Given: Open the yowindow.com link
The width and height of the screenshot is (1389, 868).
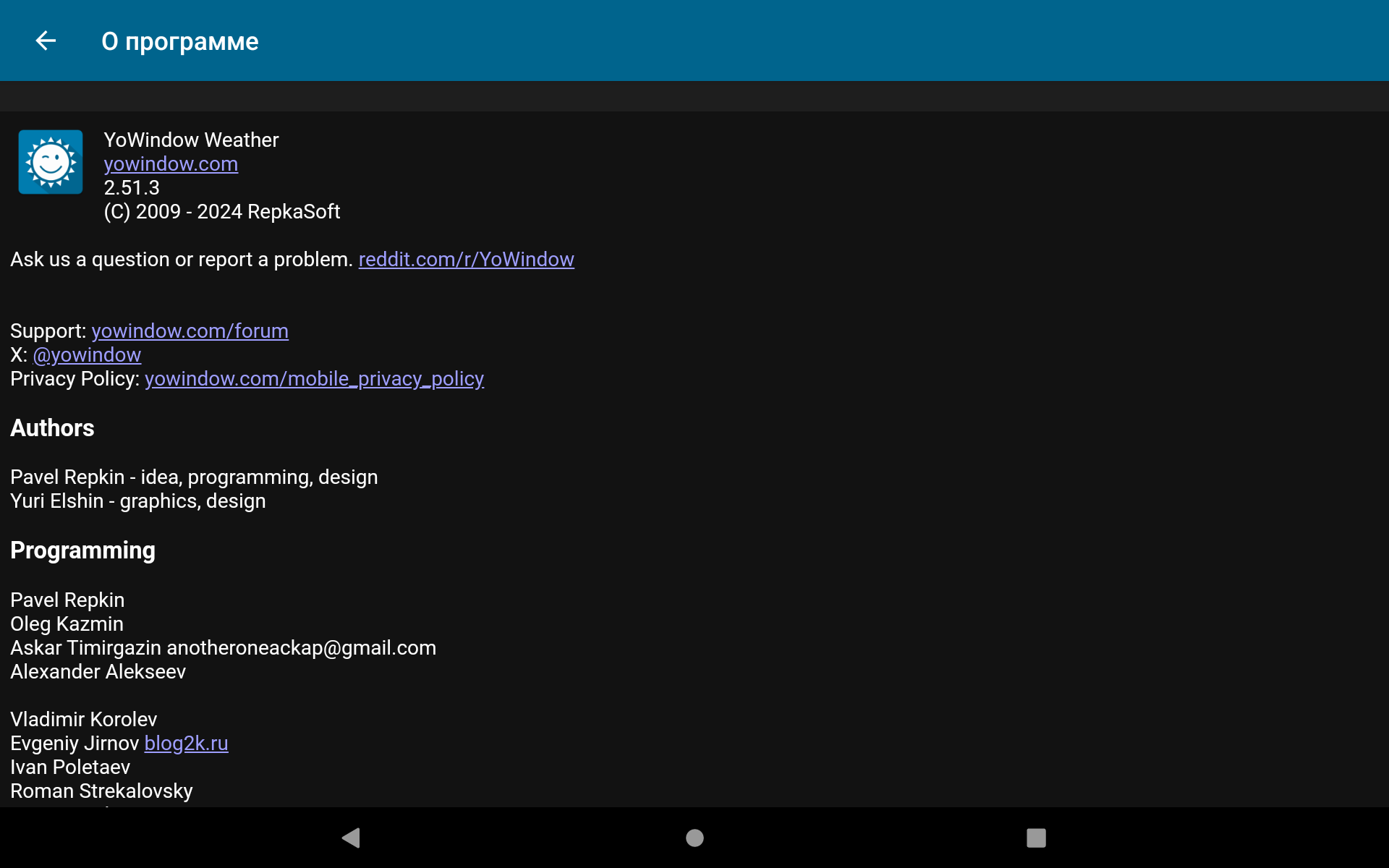Looking at the screenshot, I should [171, 164].
